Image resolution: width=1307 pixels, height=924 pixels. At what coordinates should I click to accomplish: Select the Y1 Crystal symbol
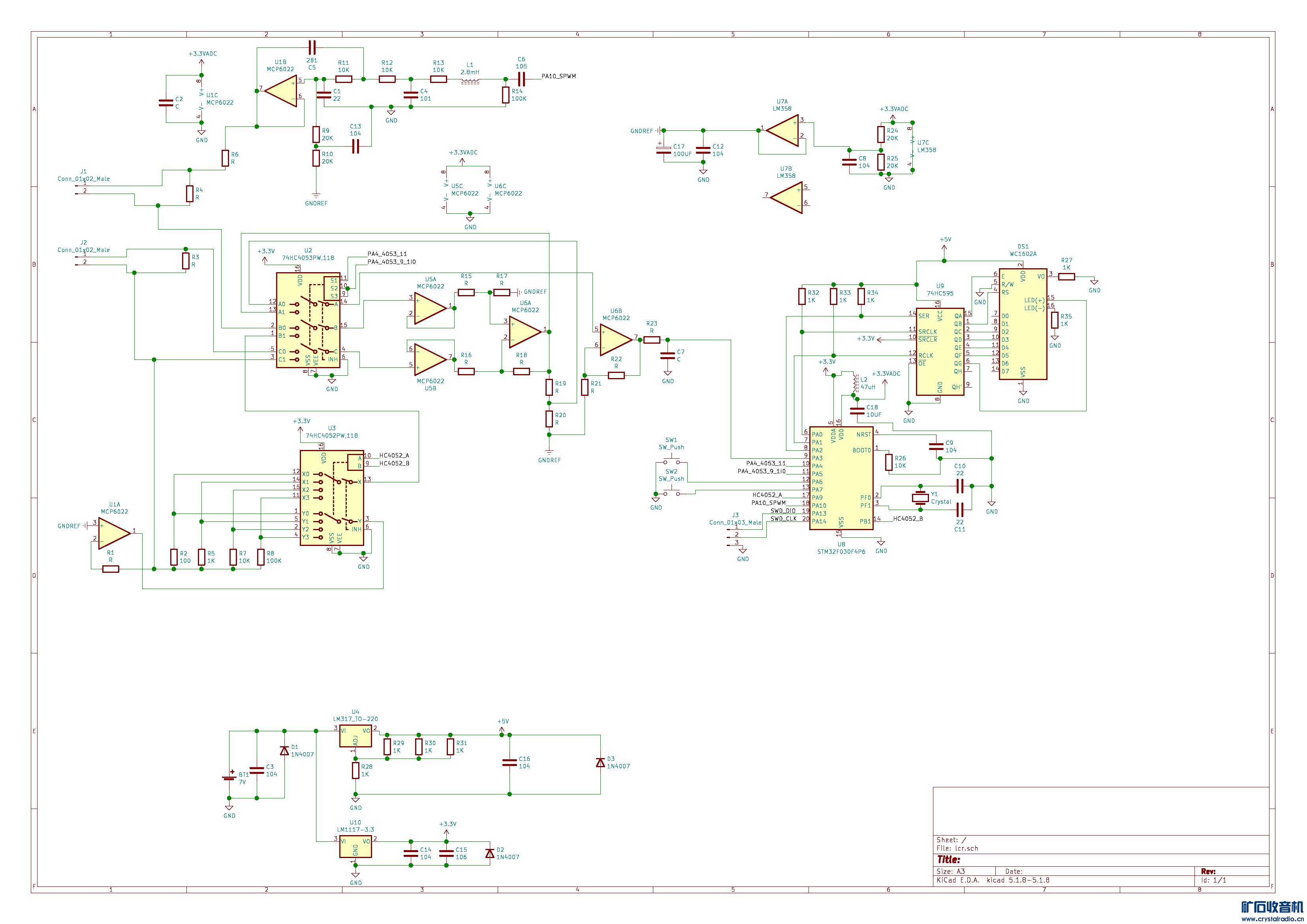920,498
